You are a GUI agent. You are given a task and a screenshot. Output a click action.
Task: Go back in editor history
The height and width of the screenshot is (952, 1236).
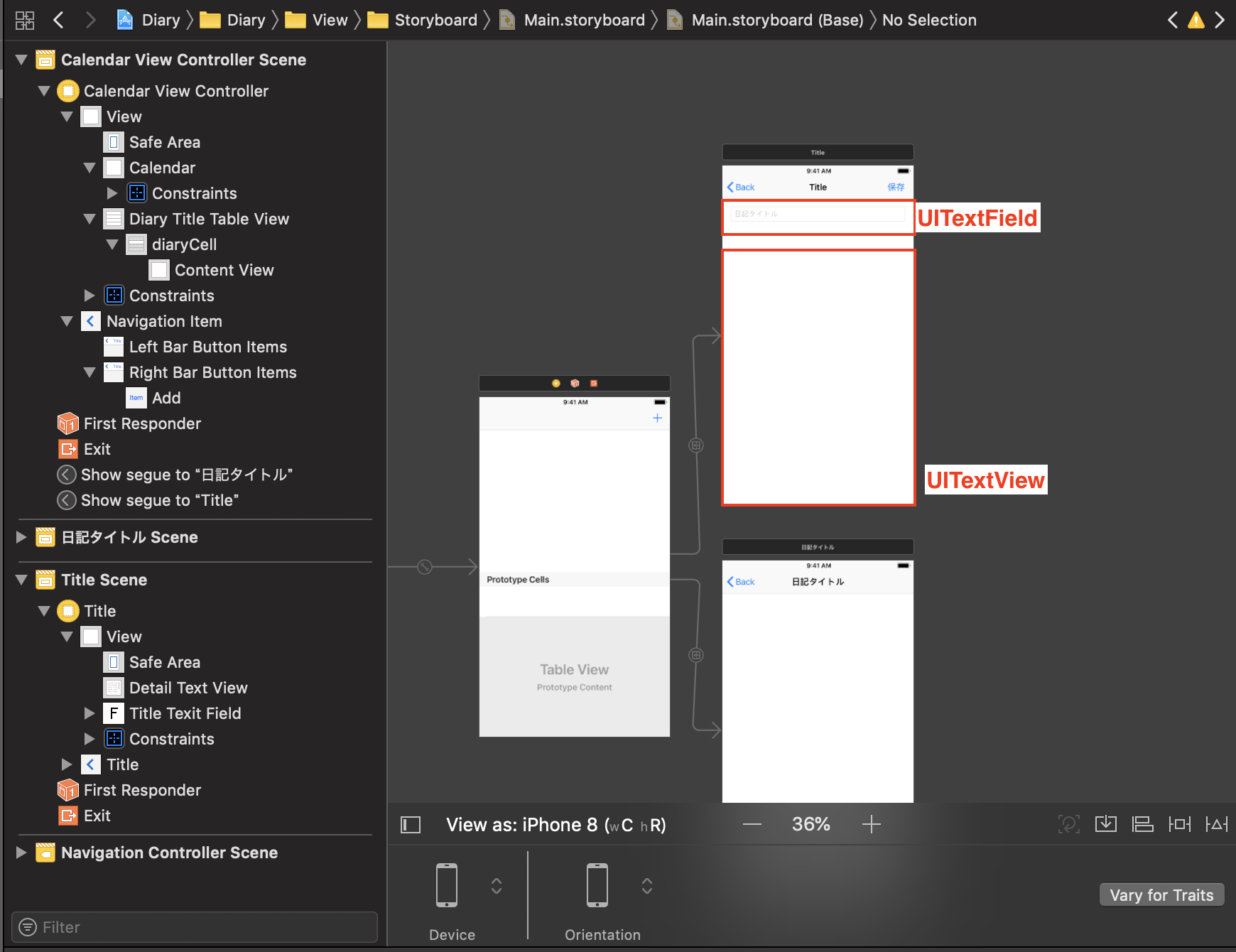coord(59,20)
